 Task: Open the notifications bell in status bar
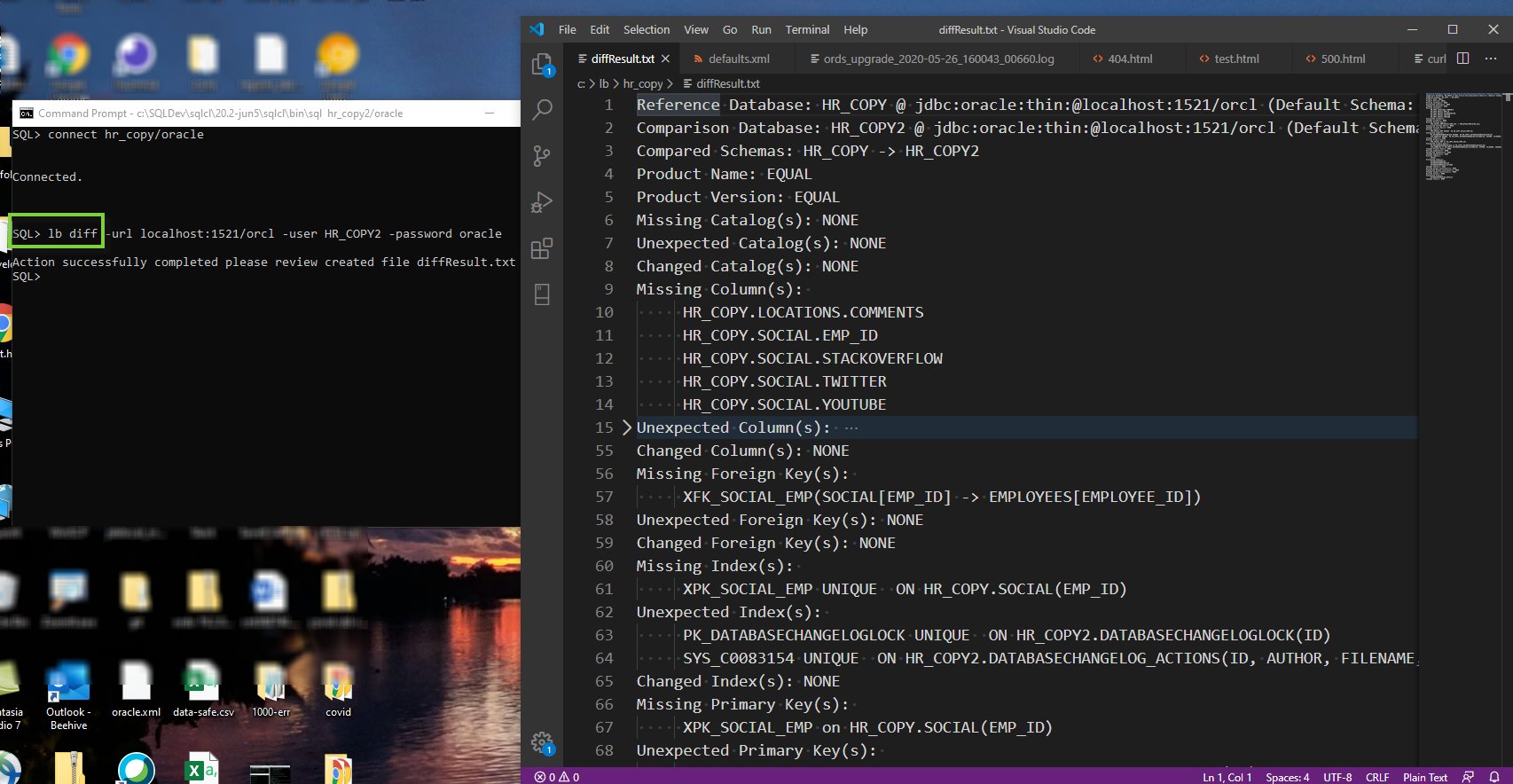(x=1494, y=777)
